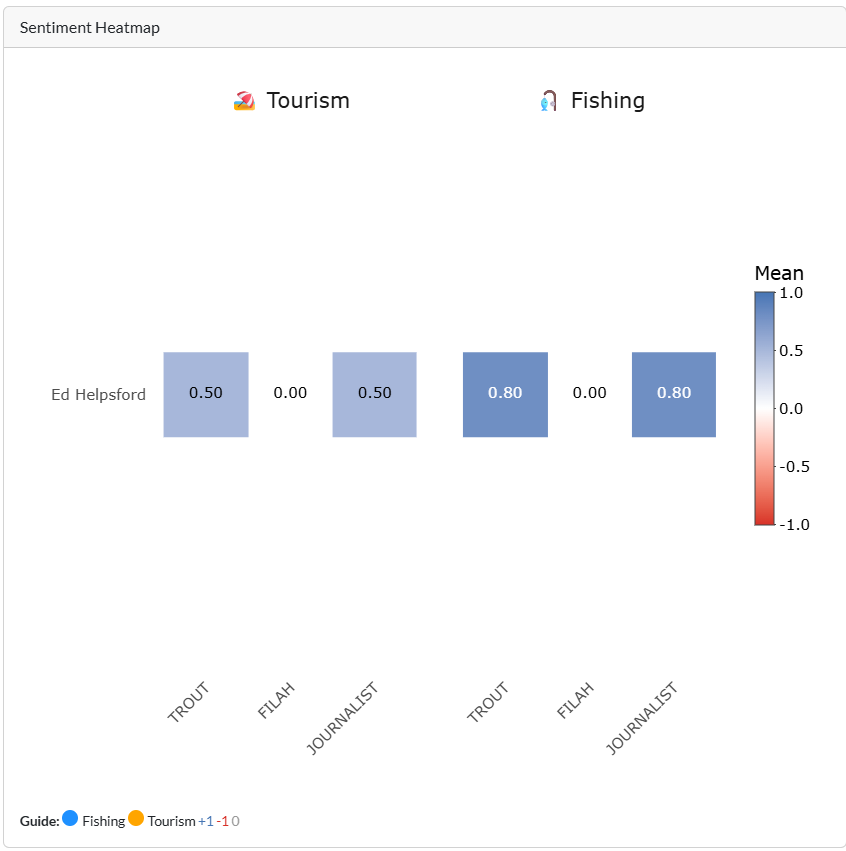Screen dimensions: 846x851
Task: Click the TROUT axis label under Tourism
Action: pos(189,703)
